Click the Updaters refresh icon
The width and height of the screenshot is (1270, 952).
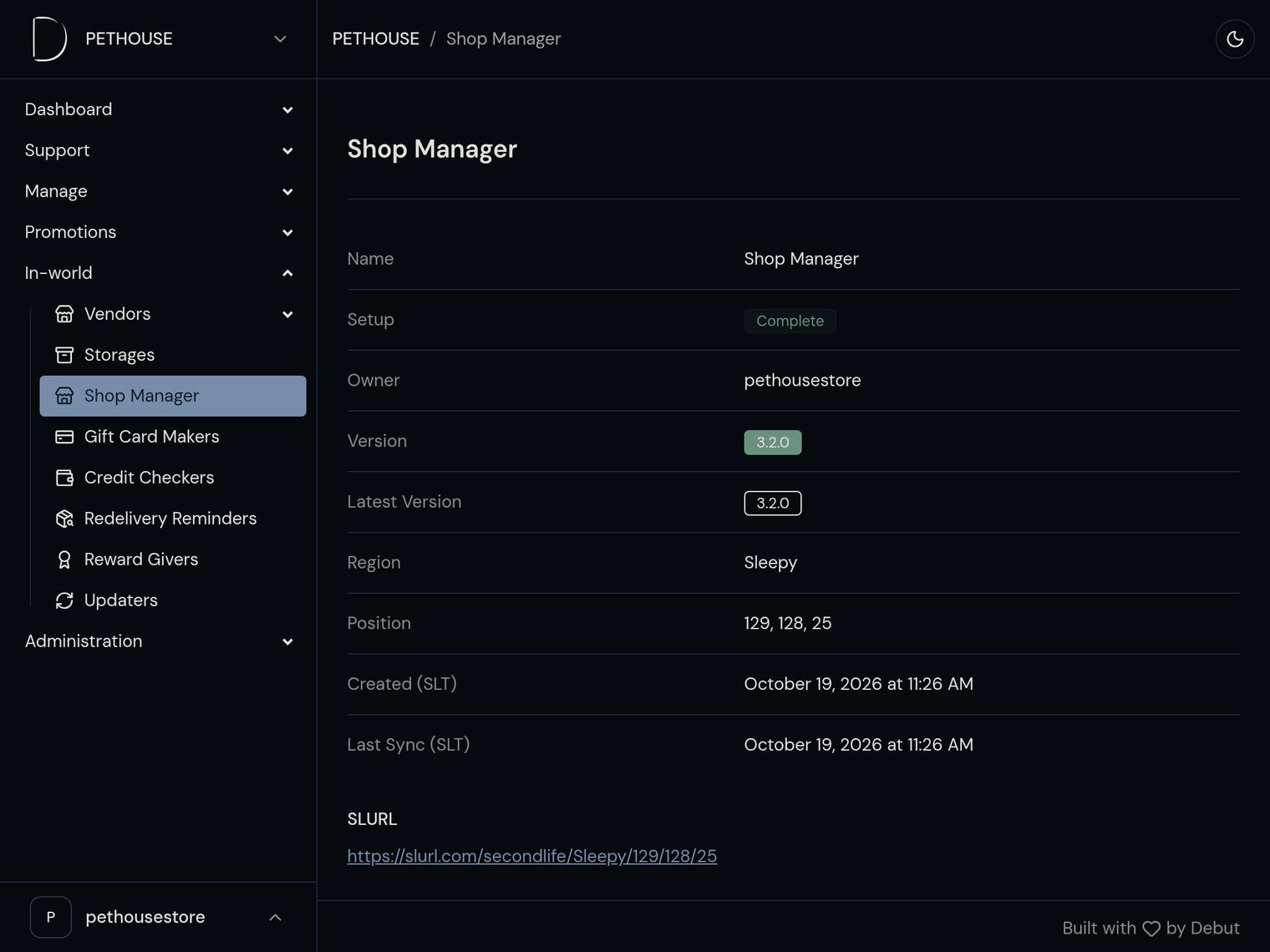pyautogui.click(x=64, y=600)
